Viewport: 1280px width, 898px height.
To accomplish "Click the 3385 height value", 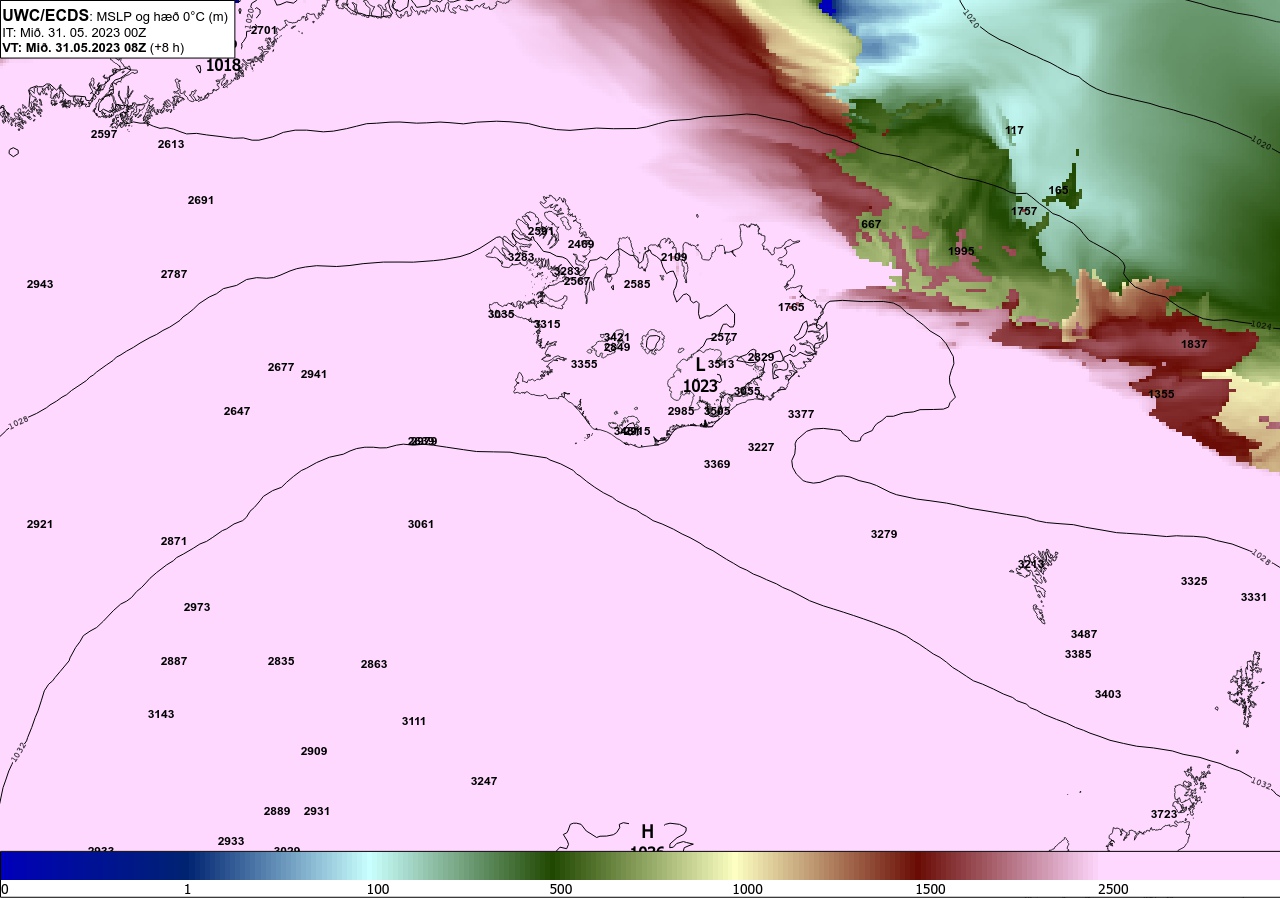I will (x=1078, y=654).
